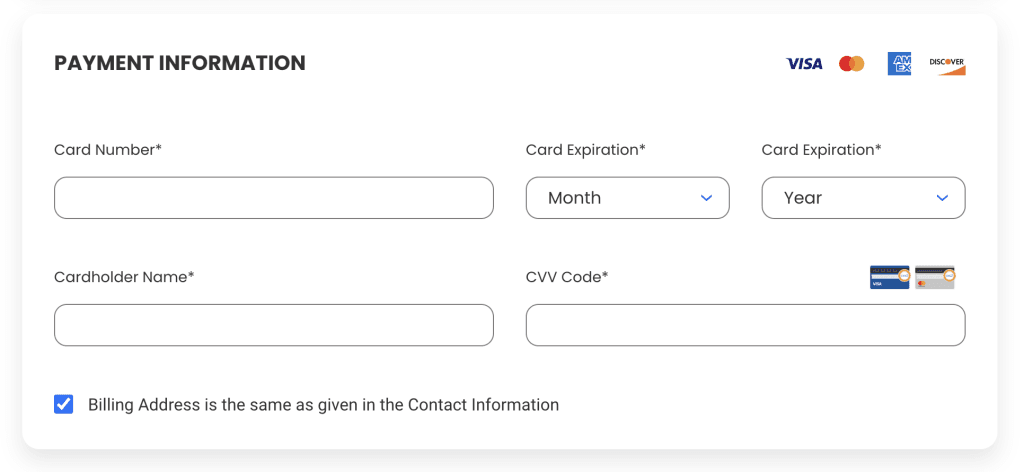This screenshot has height=472, width=1024.
Task: Open the Month expiration dropdown
Action: click(627, 198)
